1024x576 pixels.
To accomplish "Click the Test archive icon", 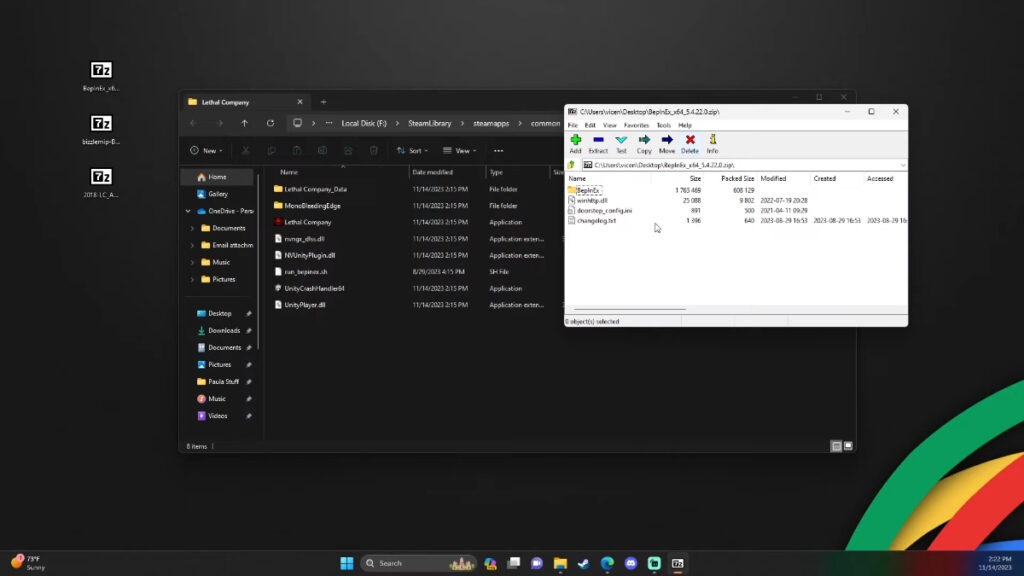I will pyautogui.click(x=621, y=141).
